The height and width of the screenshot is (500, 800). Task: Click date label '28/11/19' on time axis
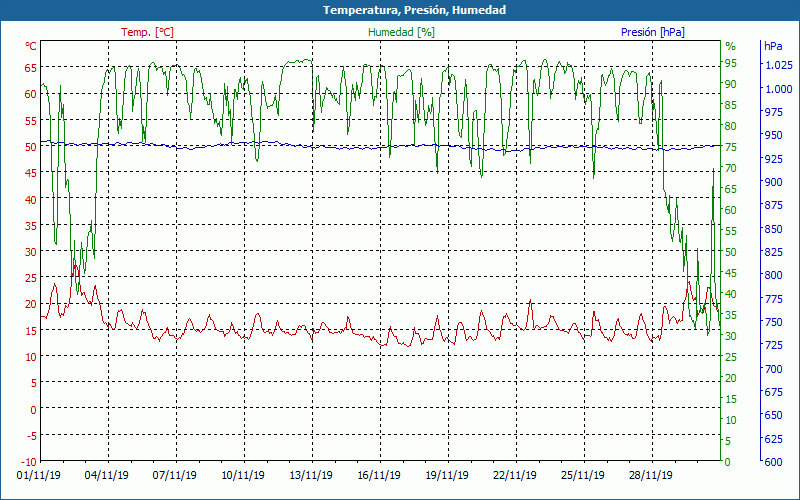[x=651, y=476]
